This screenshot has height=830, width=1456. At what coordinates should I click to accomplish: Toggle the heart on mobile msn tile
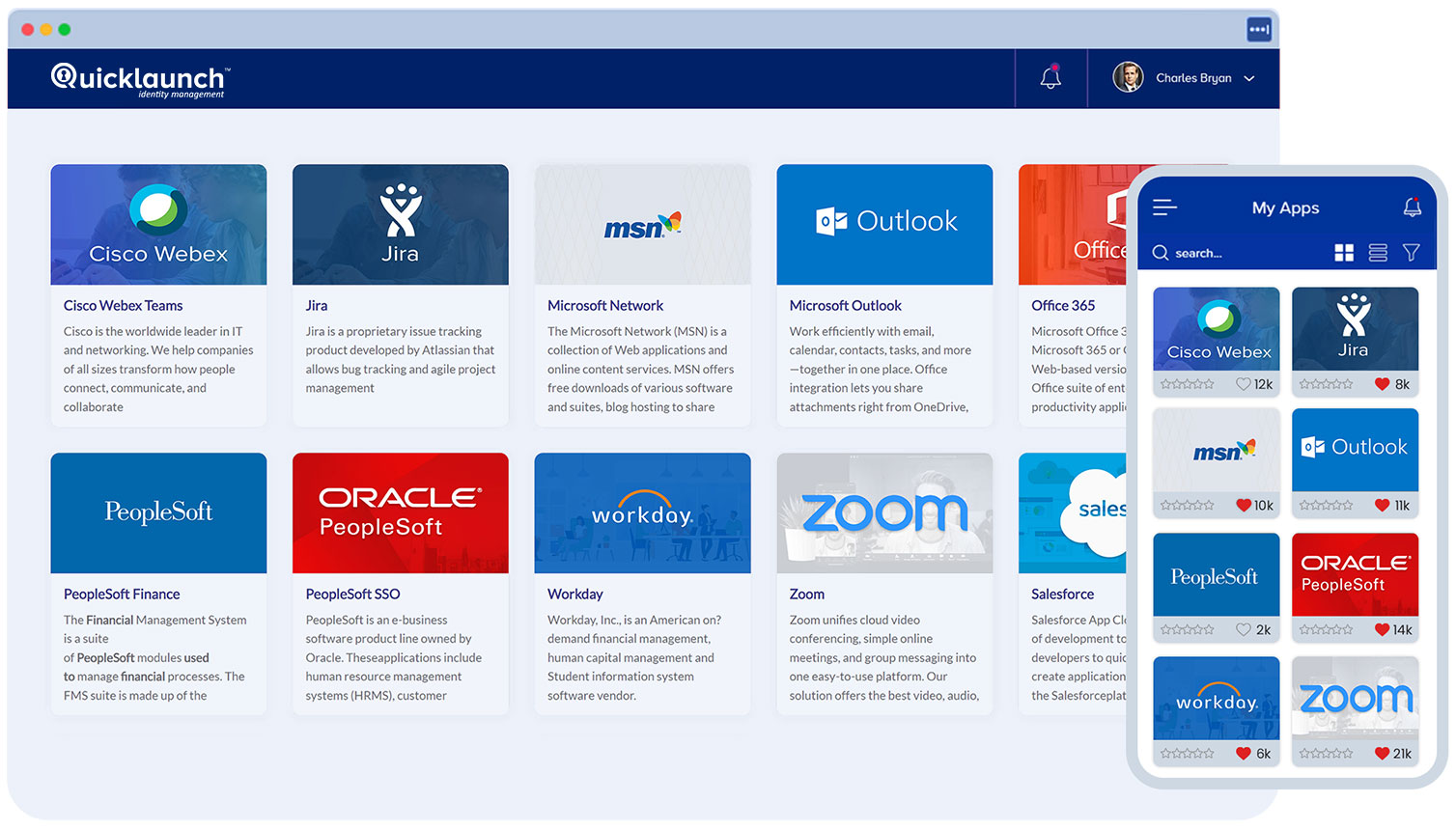(x=1244, y=505)
